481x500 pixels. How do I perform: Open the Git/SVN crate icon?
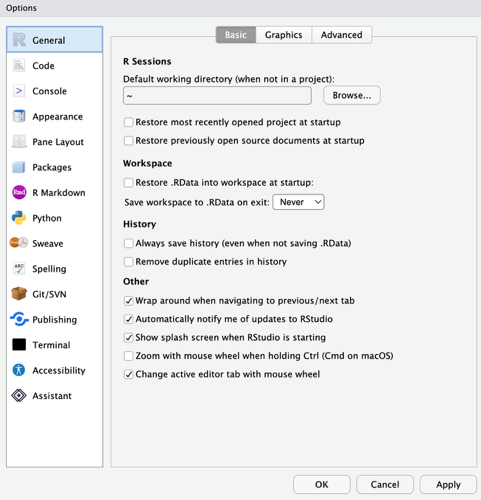pos(19,294)
